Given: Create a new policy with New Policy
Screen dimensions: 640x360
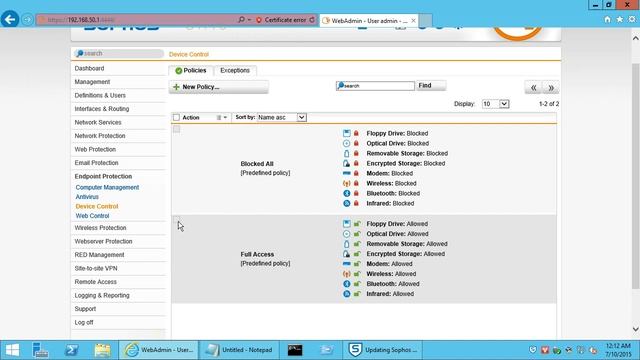Looking at the screenshot, I should click(x=219, y=87).
